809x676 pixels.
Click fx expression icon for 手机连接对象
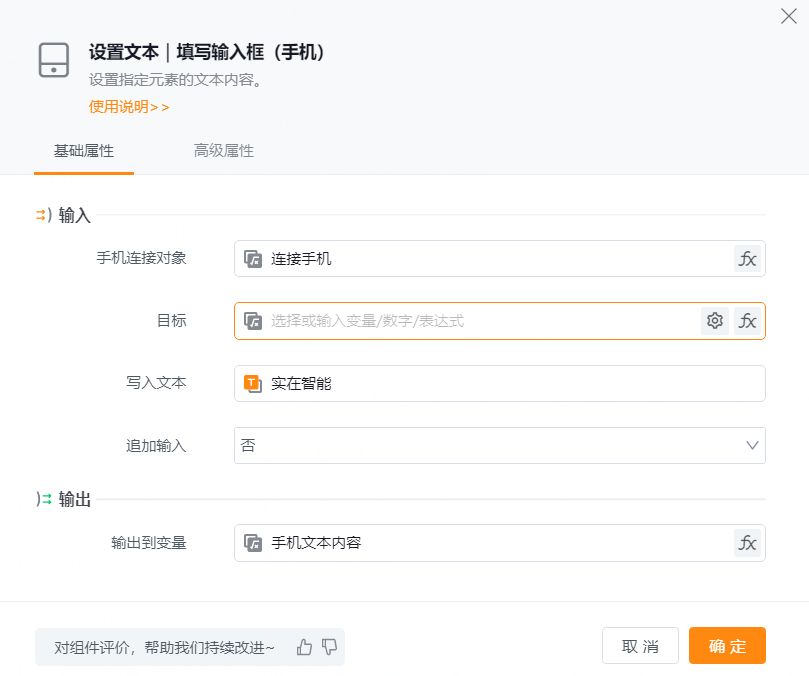pos(747,259)
